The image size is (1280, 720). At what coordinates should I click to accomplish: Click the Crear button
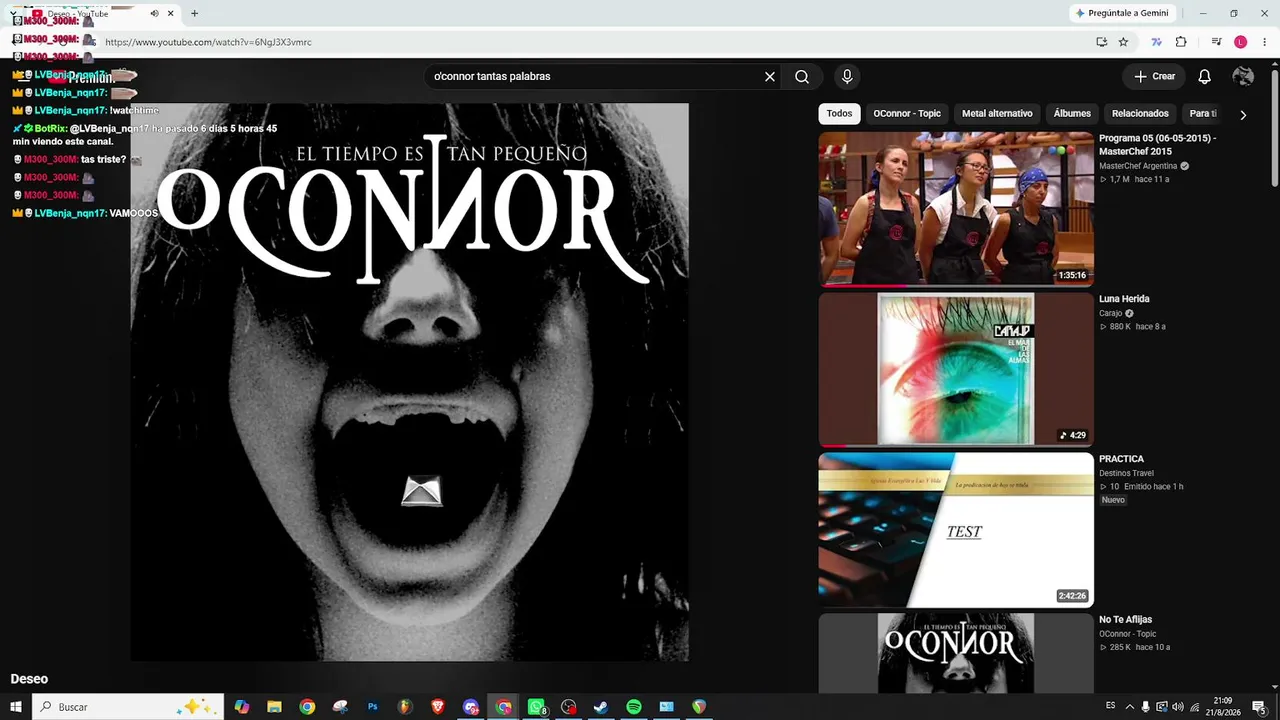(1155, 76)
